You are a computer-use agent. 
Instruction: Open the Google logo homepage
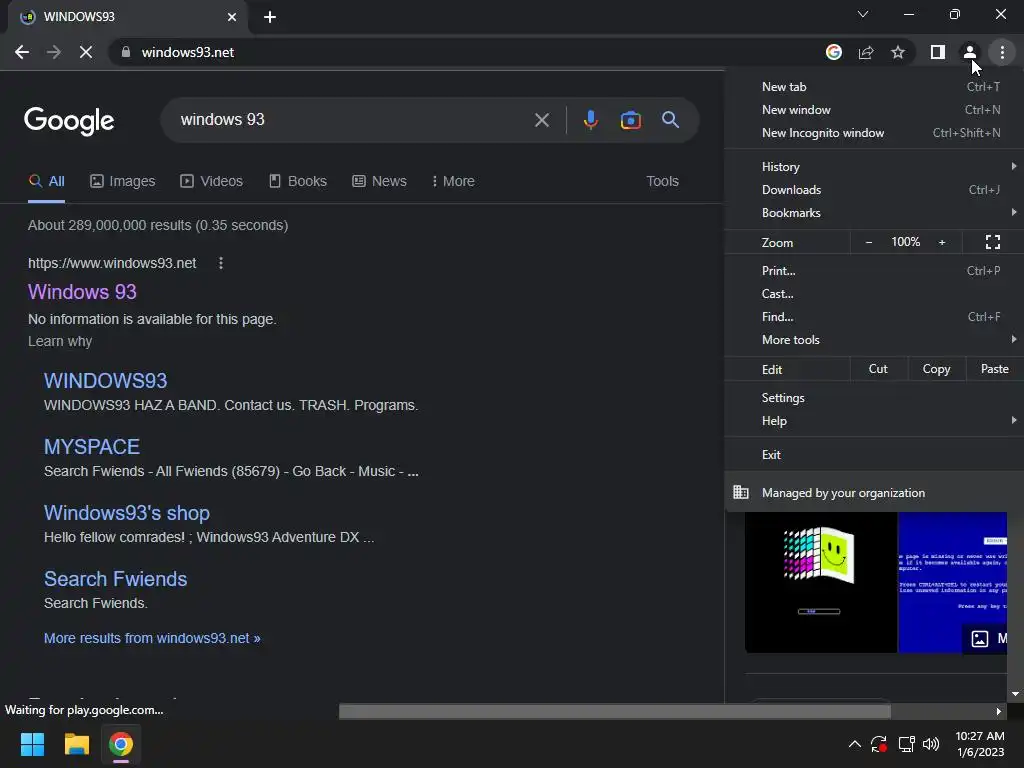coord(69,121)
